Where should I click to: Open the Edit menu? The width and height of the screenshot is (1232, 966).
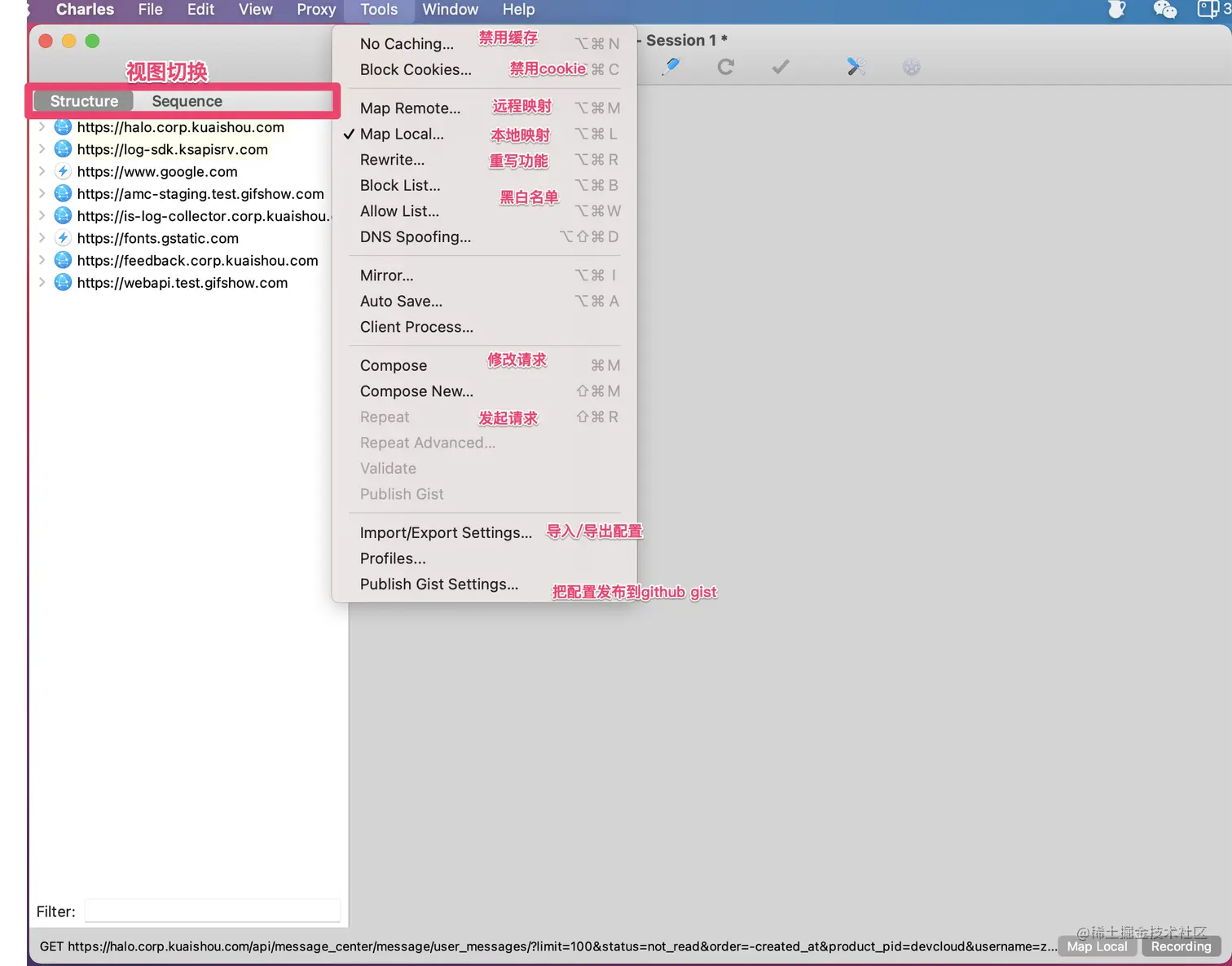[200, 9]
